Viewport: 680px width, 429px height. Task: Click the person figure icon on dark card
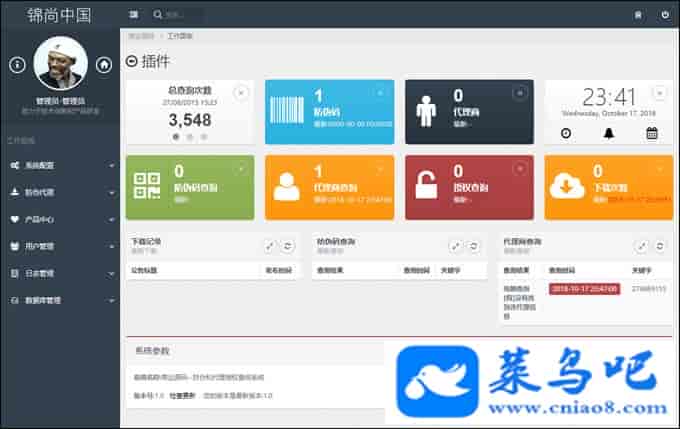[426, 111]
